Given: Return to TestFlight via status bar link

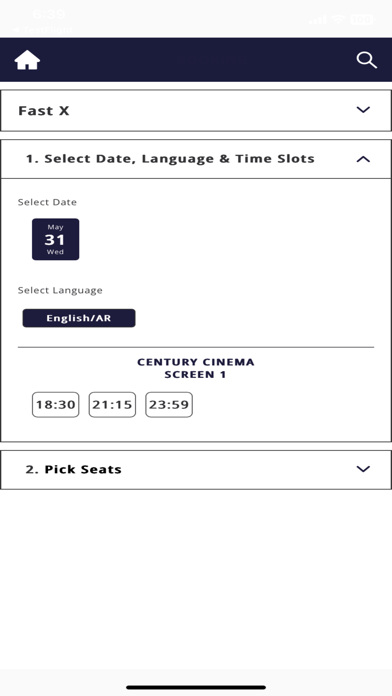Looking at the screenshot, I should coord(42,30).
